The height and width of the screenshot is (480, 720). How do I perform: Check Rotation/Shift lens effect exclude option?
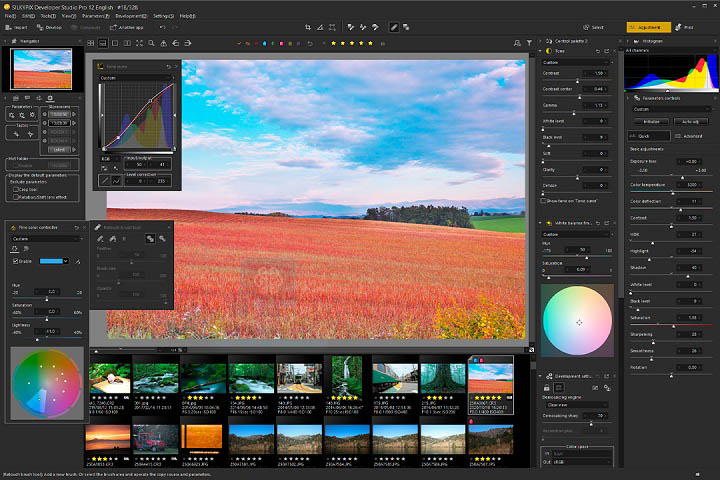point(16,197)
